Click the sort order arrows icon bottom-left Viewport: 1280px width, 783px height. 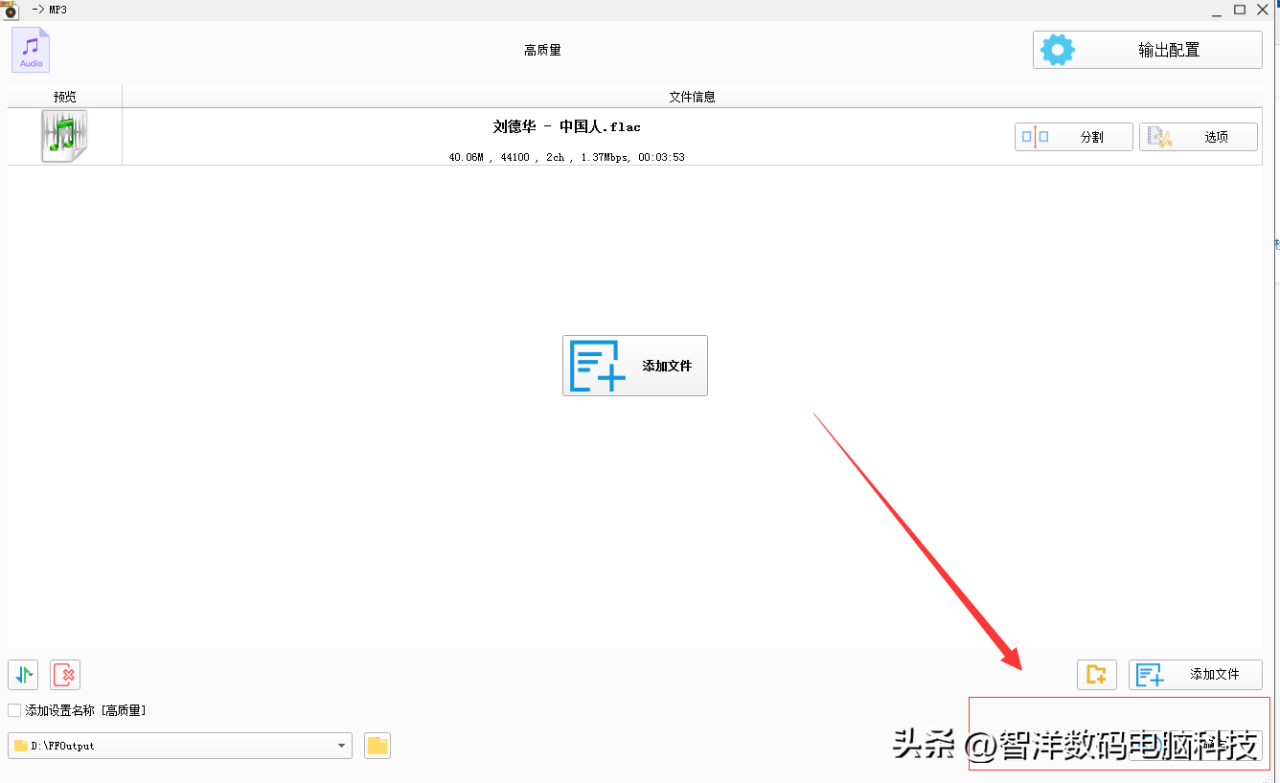click(20, 675)
